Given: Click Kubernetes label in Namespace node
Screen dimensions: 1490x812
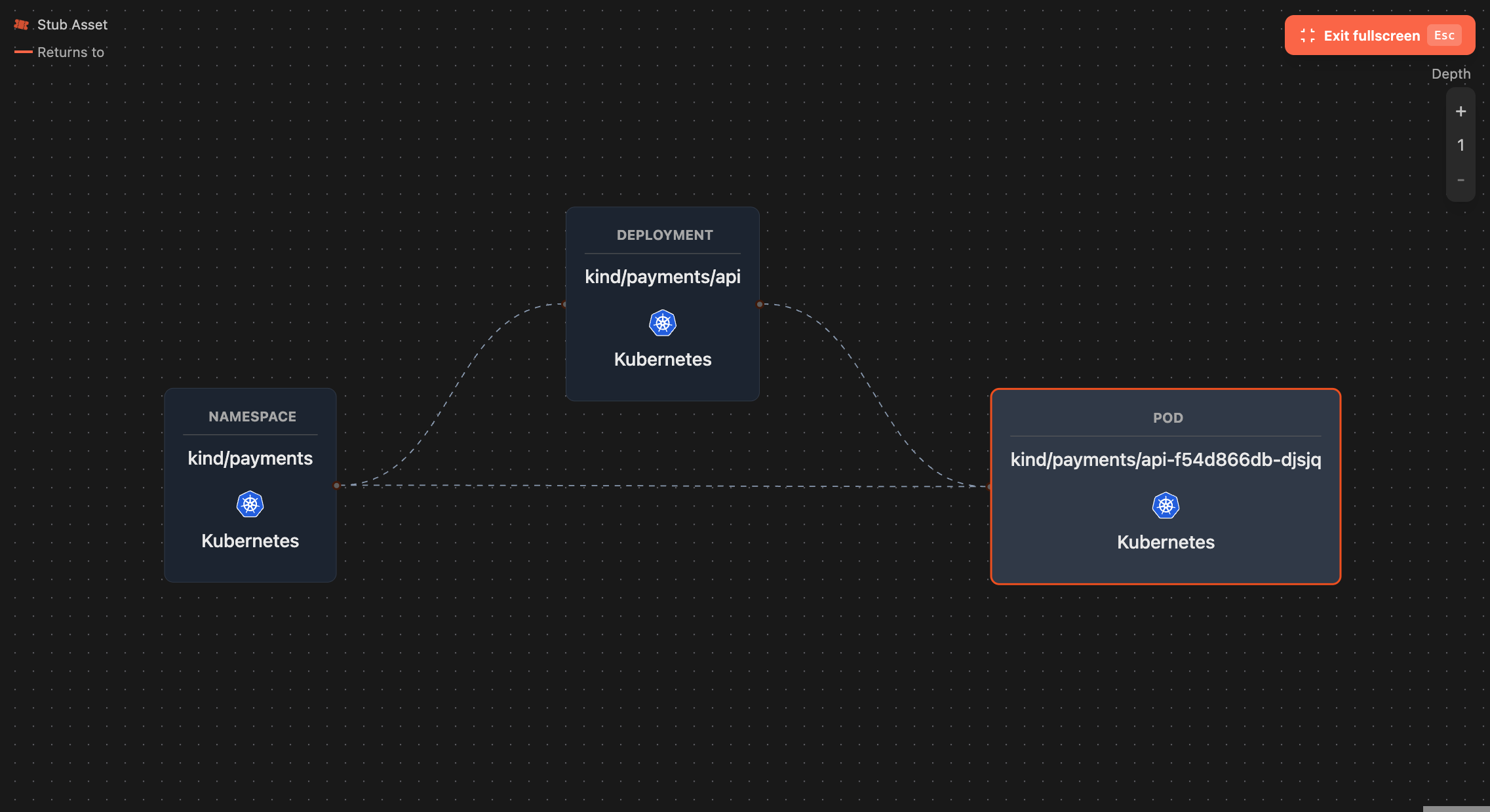Looking at the screenshot, I should coord(250,541).
